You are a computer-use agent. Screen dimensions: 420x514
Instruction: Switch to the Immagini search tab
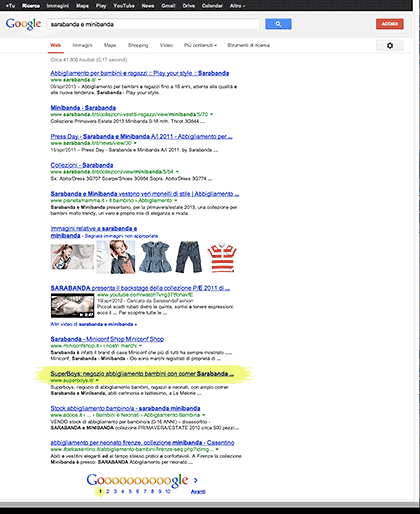[82, 45]
